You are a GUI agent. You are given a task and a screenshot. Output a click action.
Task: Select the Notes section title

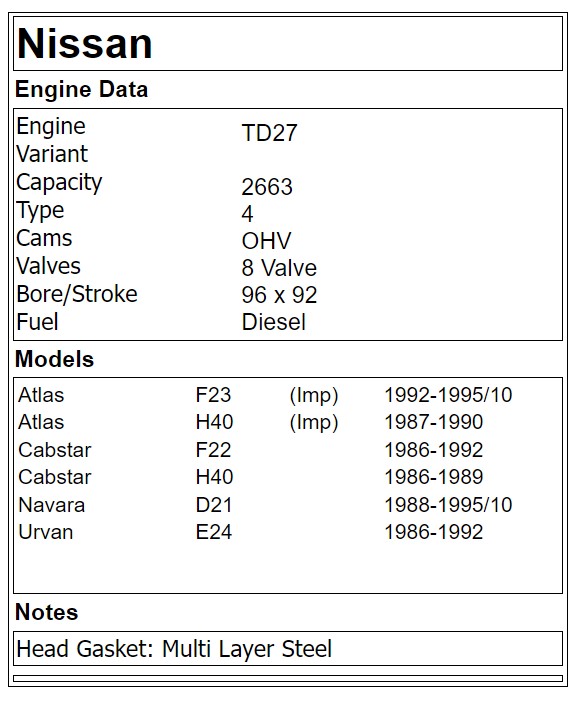point(47,612)
